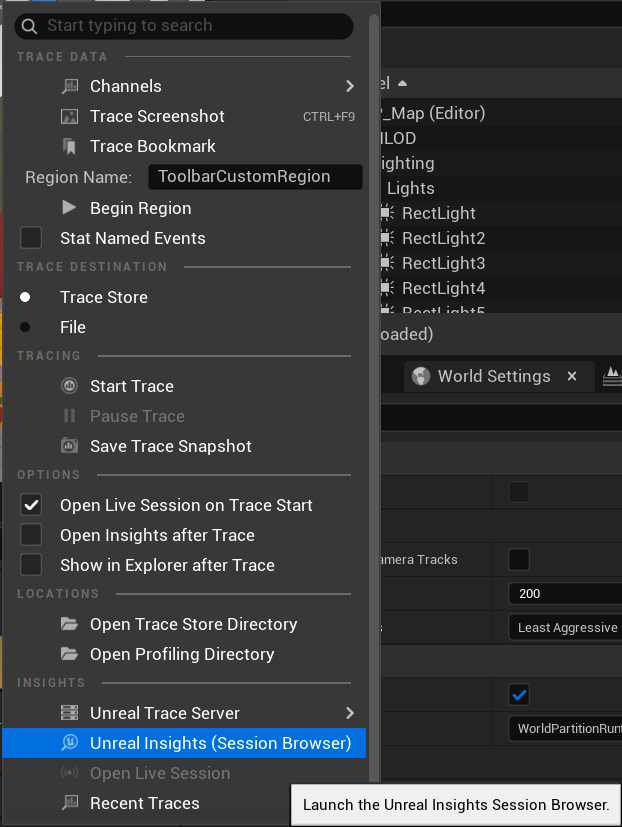Click the Profiling Directory folder icon

coord(69,654)
